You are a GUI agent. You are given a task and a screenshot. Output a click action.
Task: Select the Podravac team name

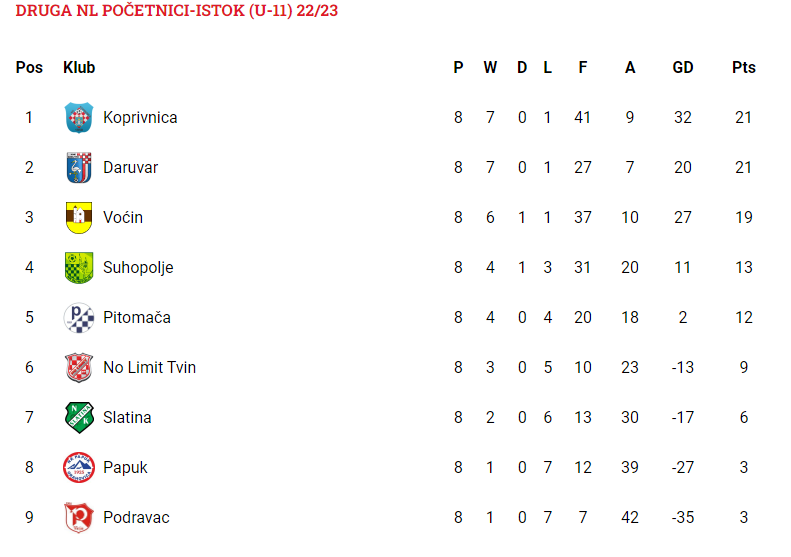136,517
